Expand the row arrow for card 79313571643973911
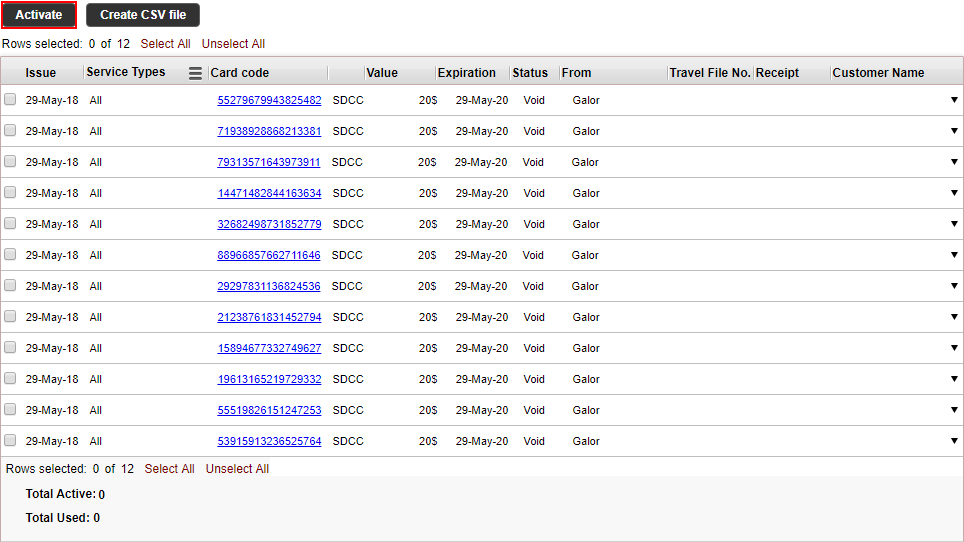Screen dimensions: 964x542 954,162
